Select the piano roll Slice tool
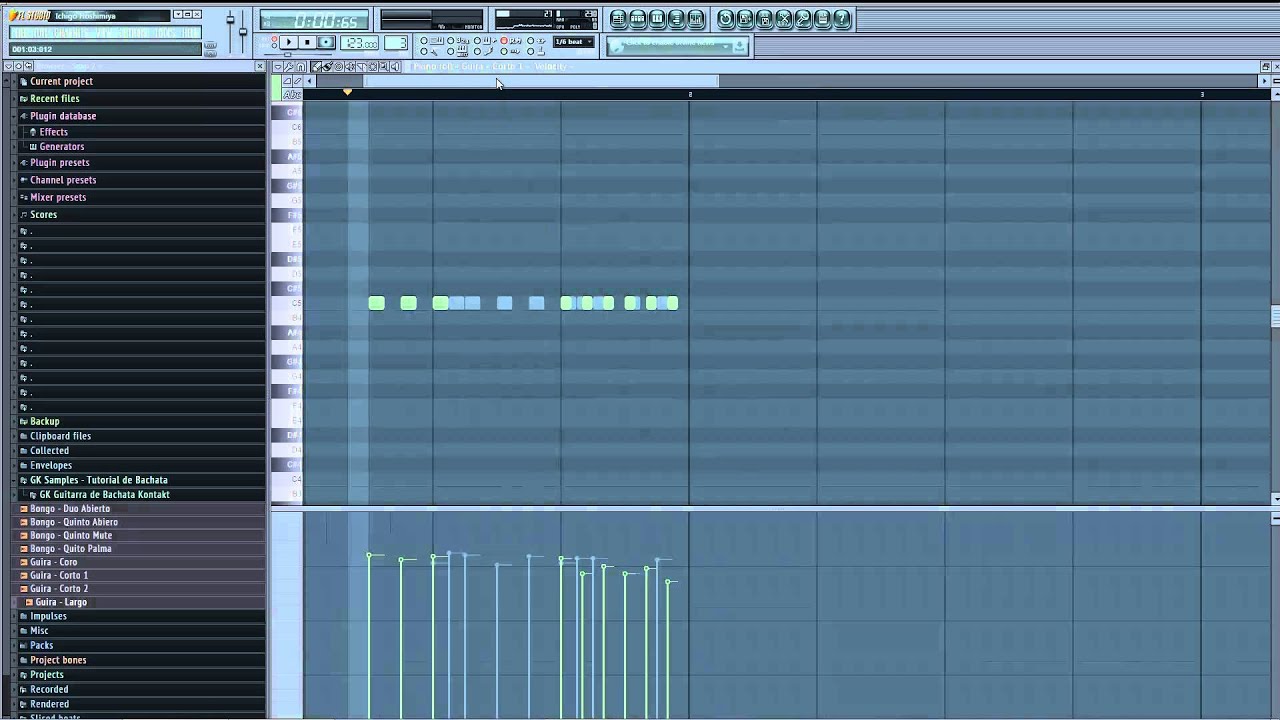1280x720 pixels. coord(361,67)
